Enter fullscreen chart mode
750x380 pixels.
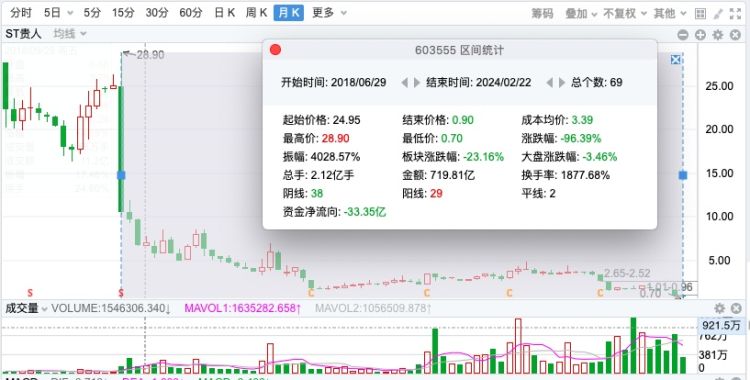tap(735, 13)
